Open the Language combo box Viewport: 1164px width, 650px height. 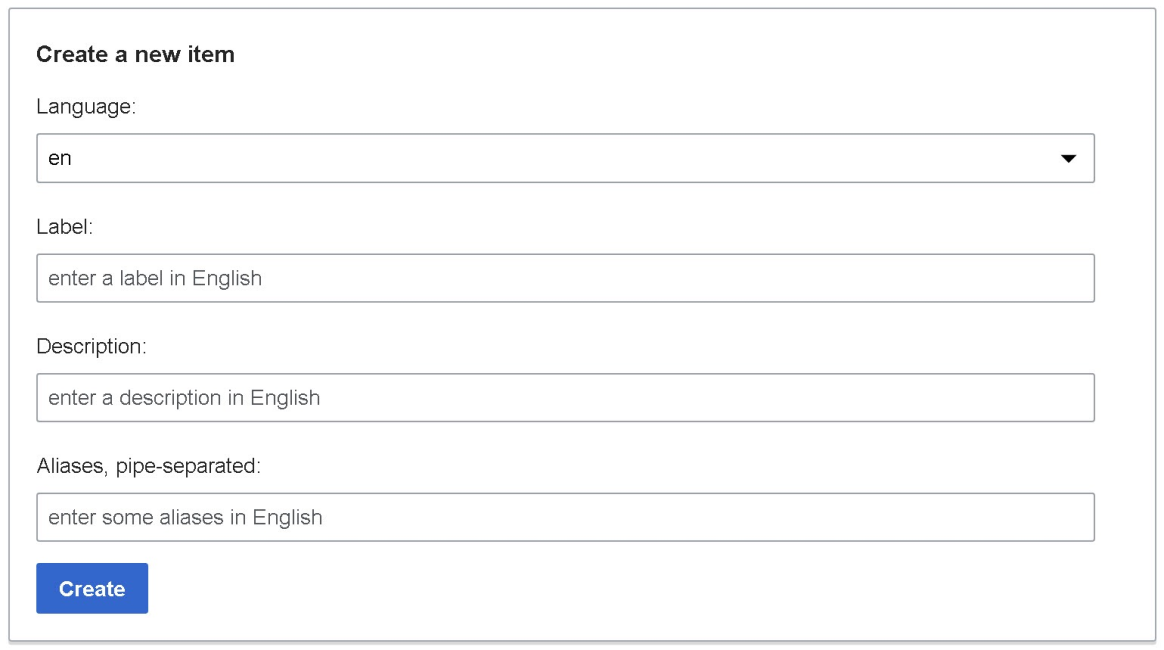[565, 159]
